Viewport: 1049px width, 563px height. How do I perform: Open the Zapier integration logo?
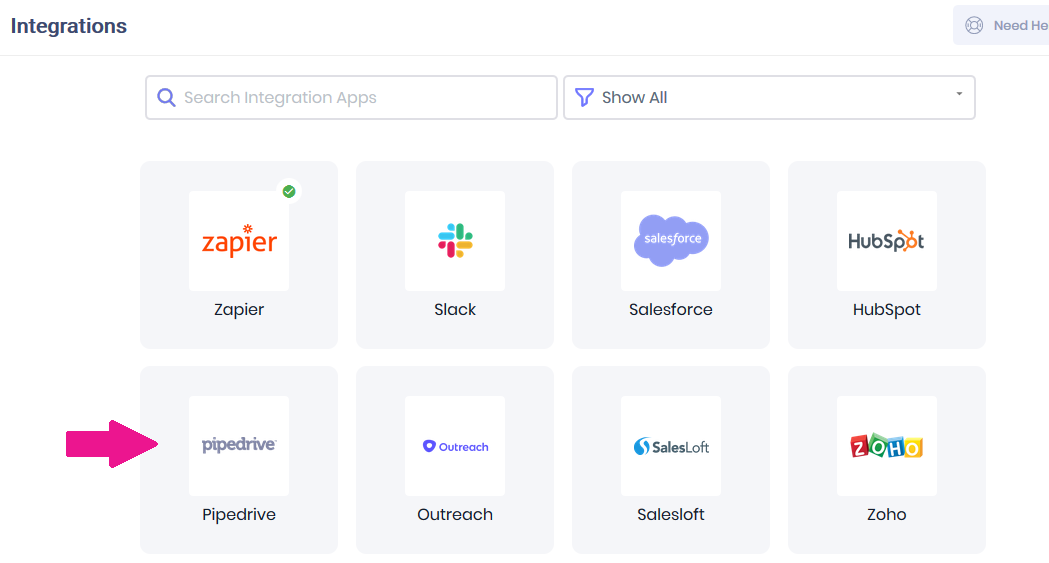(239, 241)
